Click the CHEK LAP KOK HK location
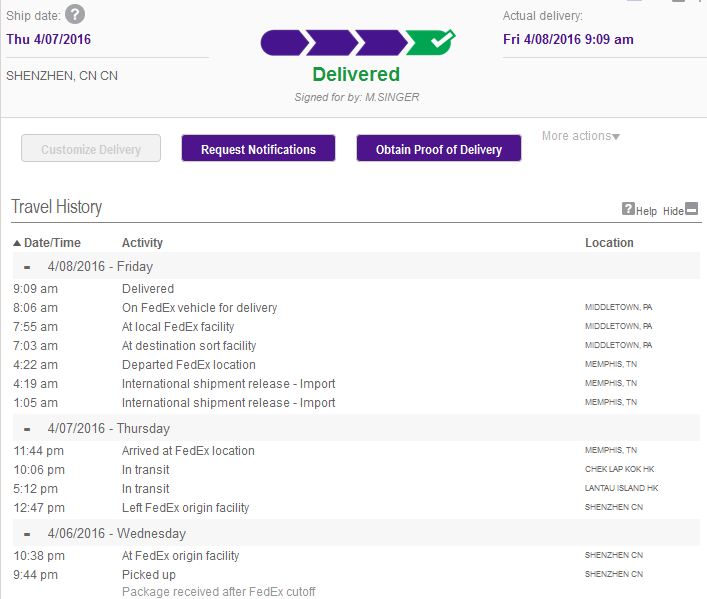Viewport: 707px width, 599px height. 619,469
